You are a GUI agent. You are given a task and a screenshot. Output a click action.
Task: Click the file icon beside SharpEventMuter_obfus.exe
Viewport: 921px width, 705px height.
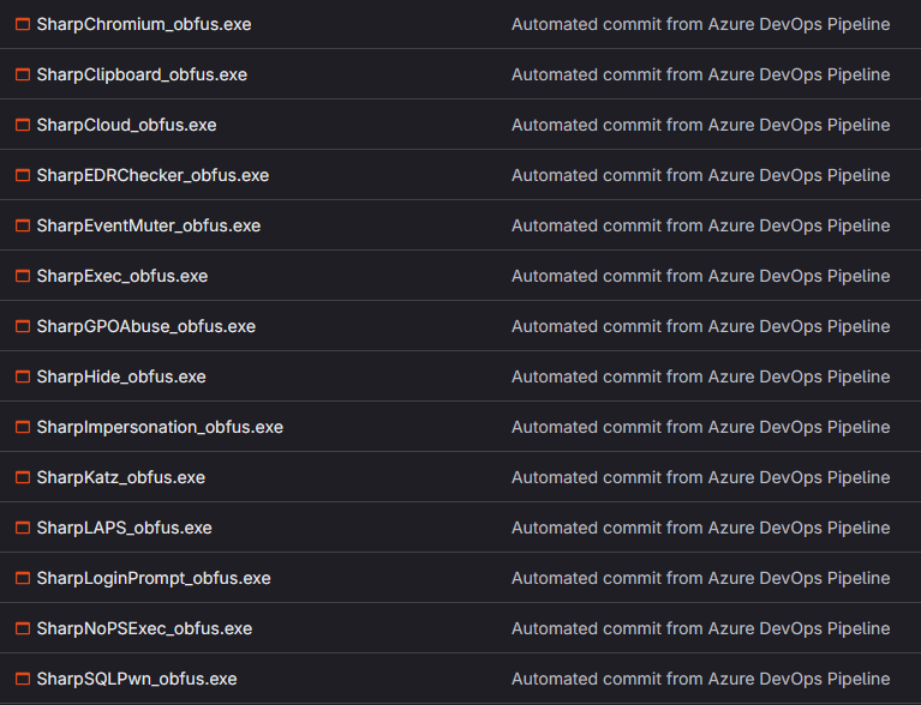[x=21, y=225]
